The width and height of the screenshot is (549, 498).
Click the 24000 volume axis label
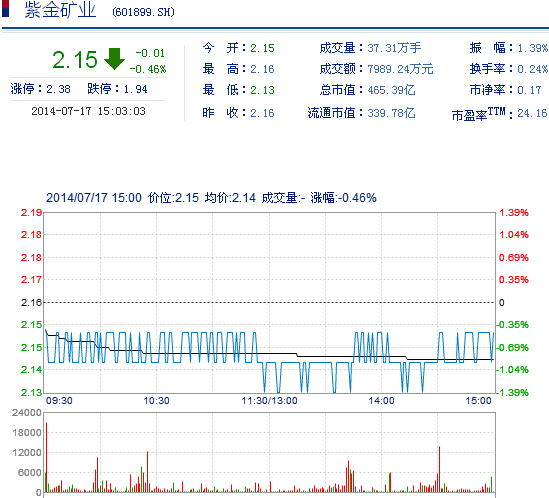tap(27, 413)
